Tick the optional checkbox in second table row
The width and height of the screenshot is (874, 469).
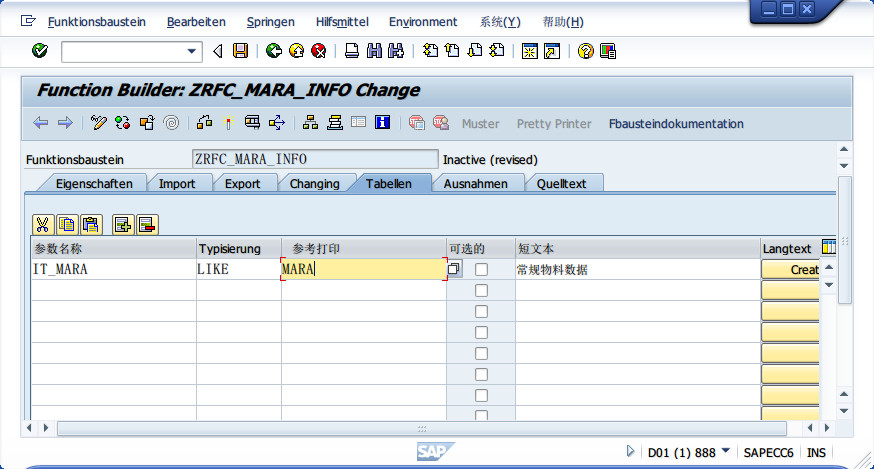[x=481, y=291]
